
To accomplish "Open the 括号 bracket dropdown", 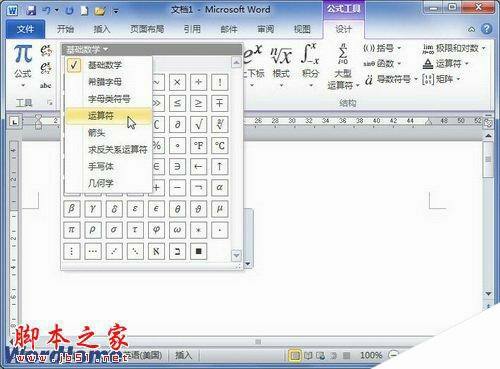I will 382,48.
